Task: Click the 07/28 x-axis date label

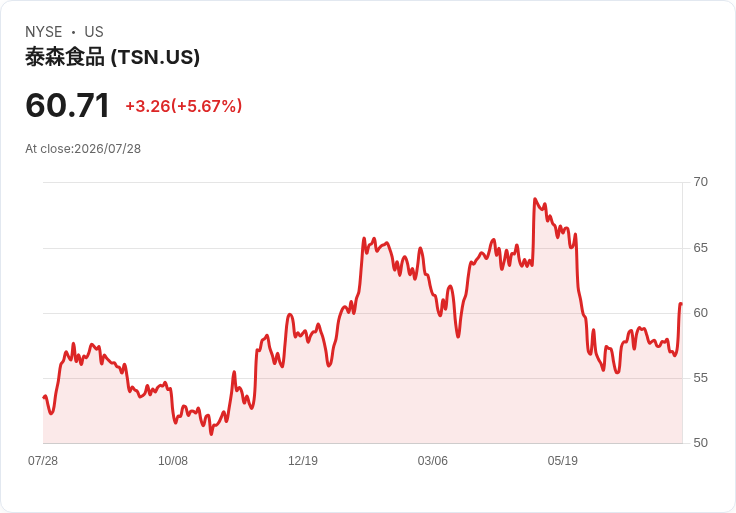Action: click(x=43, y=461)
